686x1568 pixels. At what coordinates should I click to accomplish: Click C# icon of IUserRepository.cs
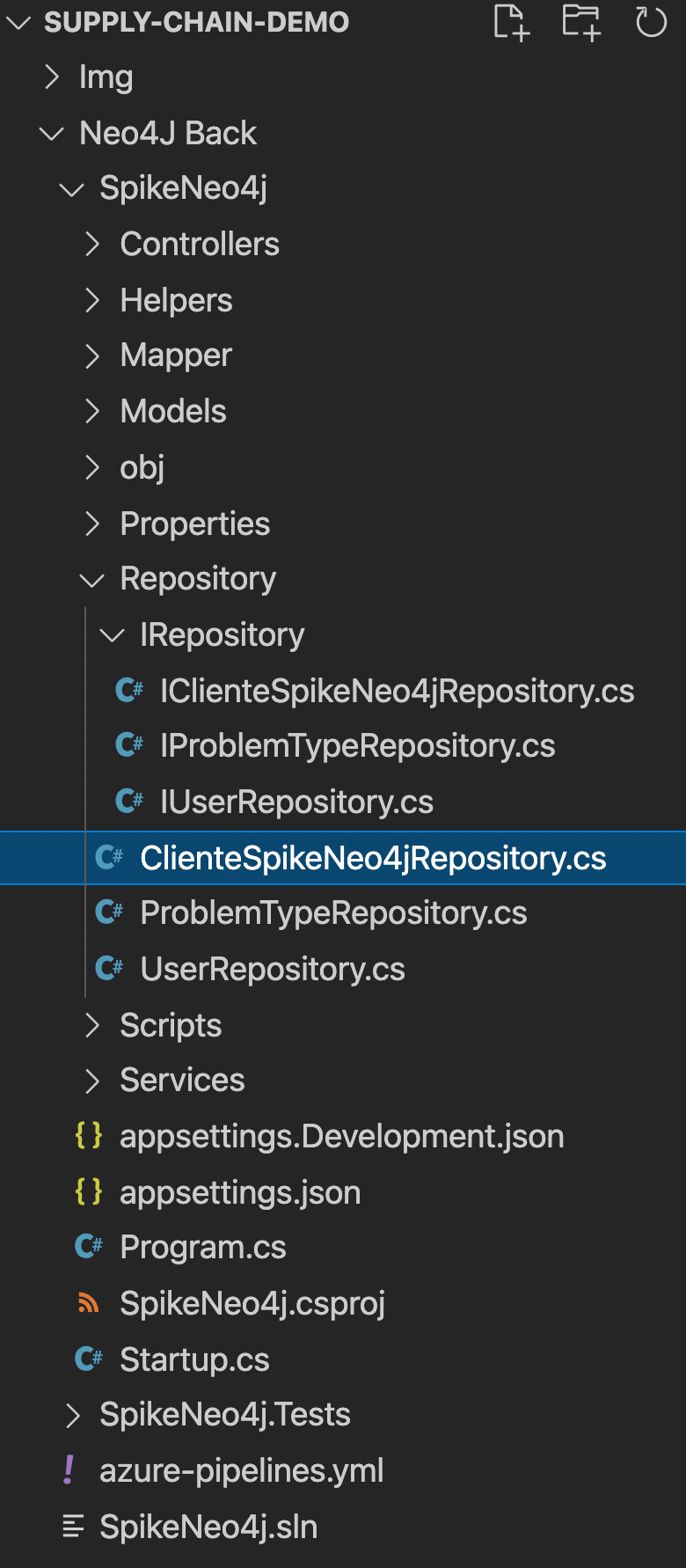[x=129, y=802]
